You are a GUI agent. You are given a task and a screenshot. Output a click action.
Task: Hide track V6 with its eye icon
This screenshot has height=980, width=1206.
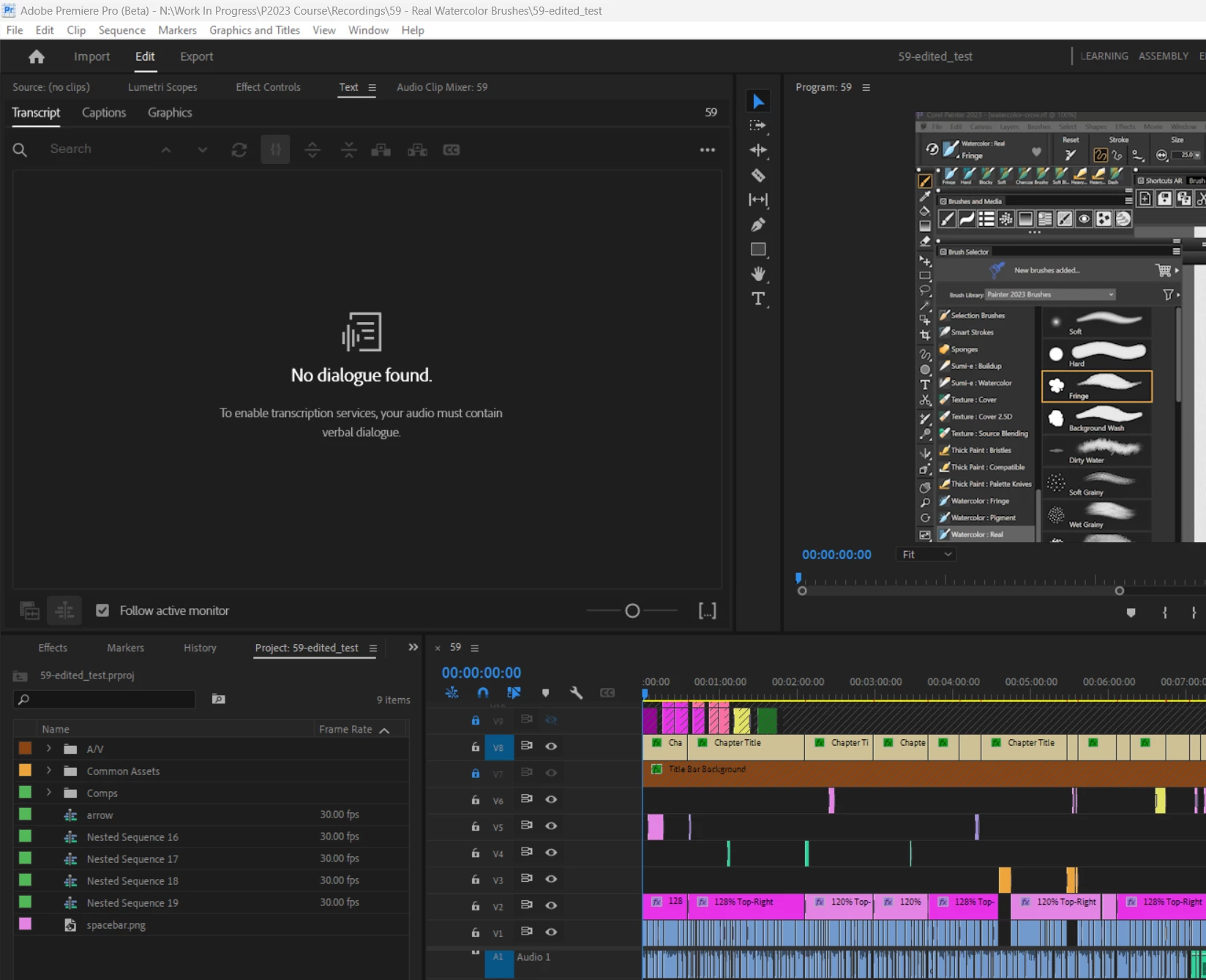pyautogui.click(x=551, y=799)
